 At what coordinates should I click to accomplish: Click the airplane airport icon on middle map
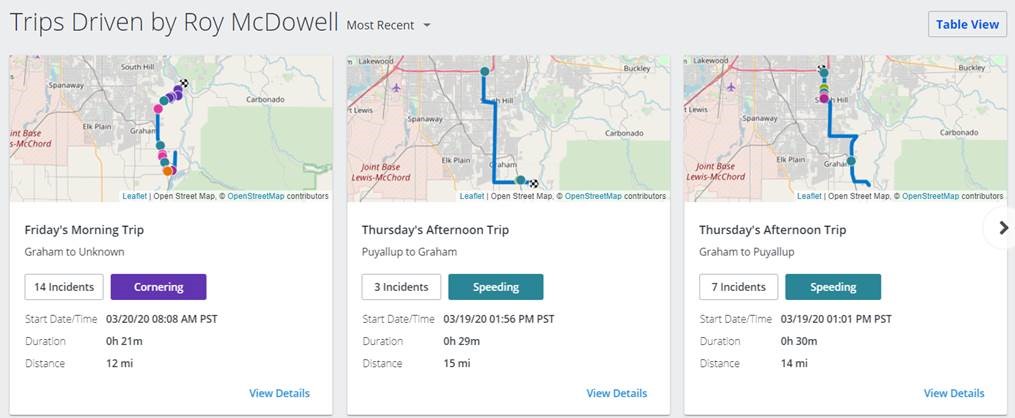coord(397,87)
